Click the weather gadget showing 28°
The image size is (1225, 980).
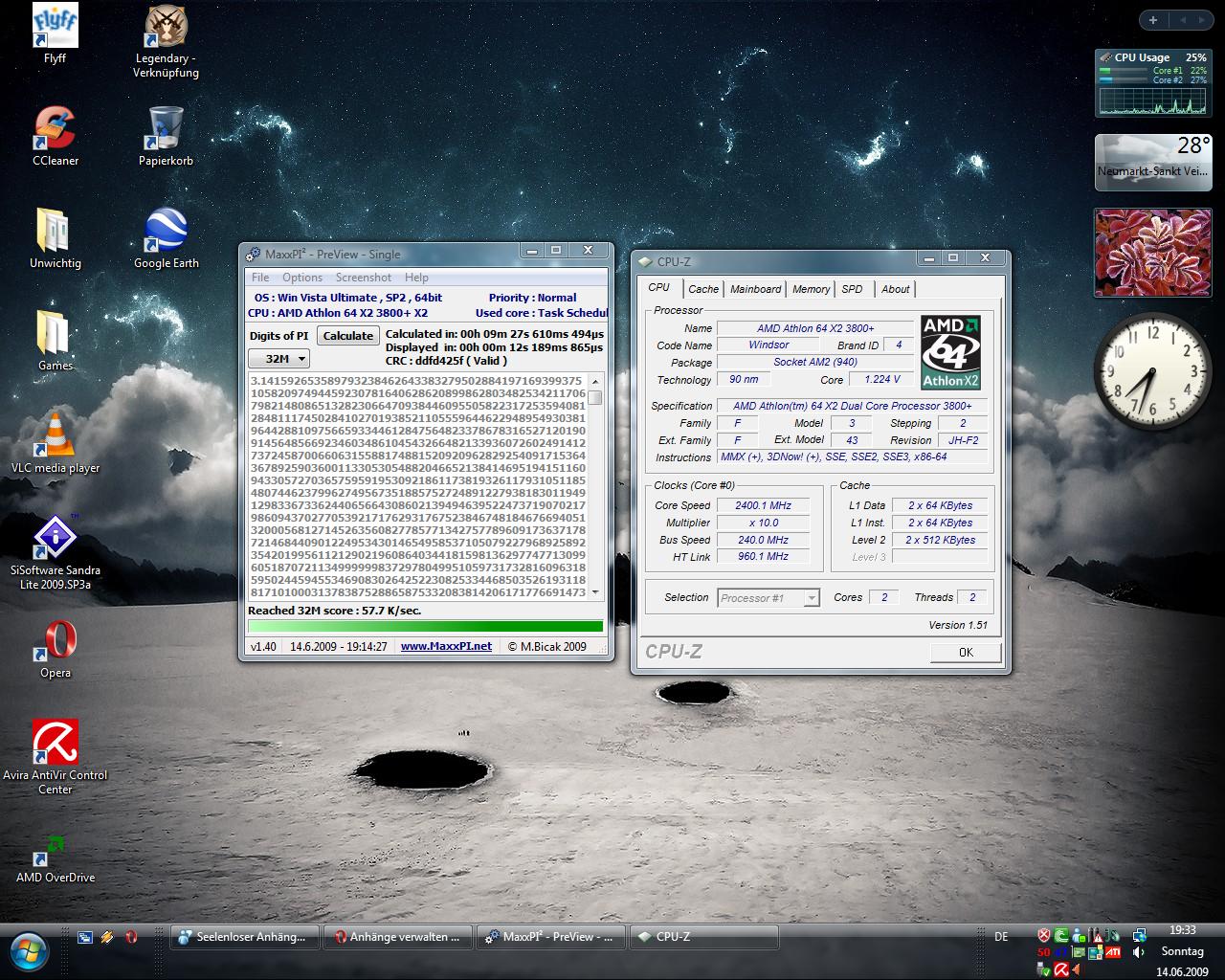[1153, 162]
